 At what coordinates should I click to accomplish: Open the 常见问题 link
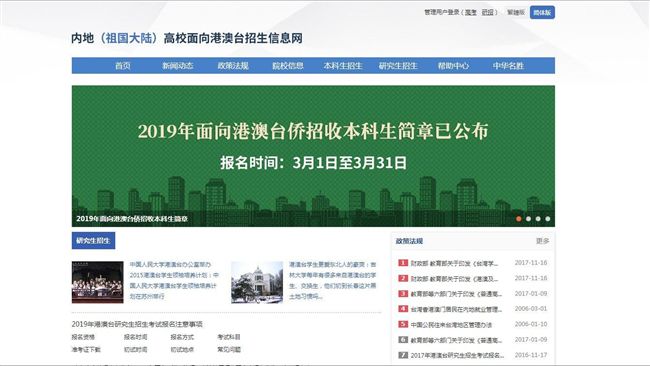[x=229, y=349]
